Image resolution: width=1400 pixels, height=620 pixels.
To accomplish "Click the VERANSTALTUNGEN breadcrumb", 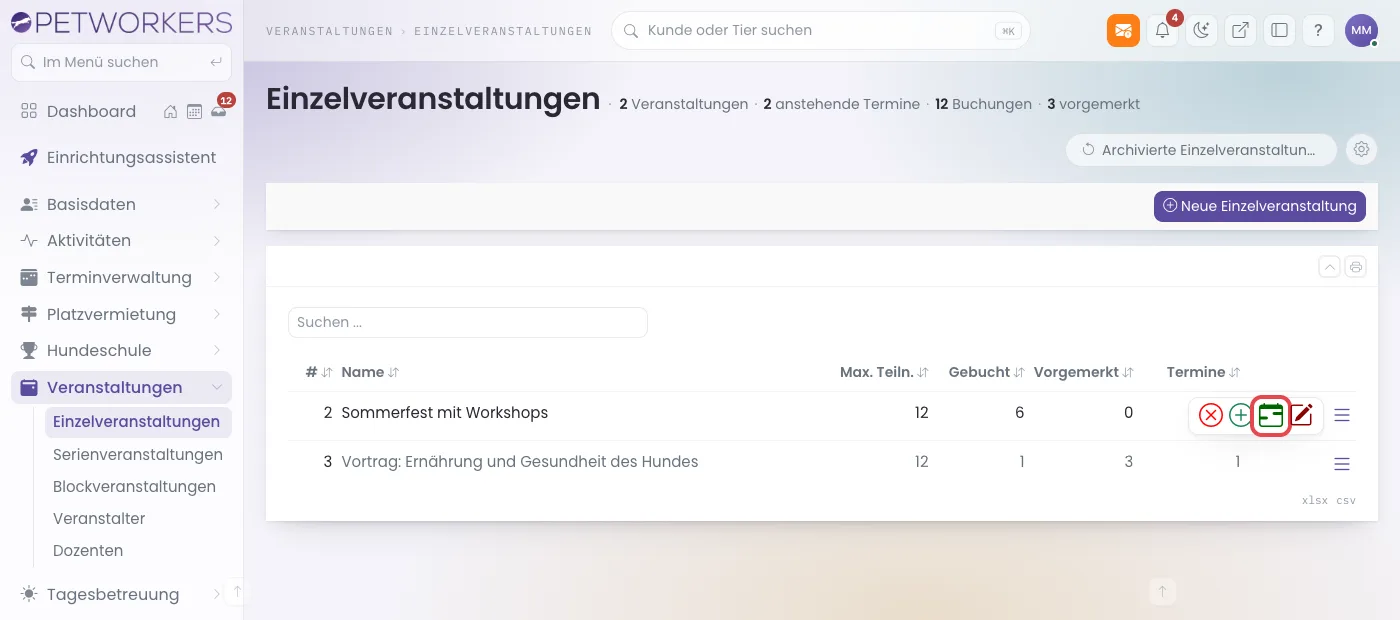I will [x=329, y=31].
